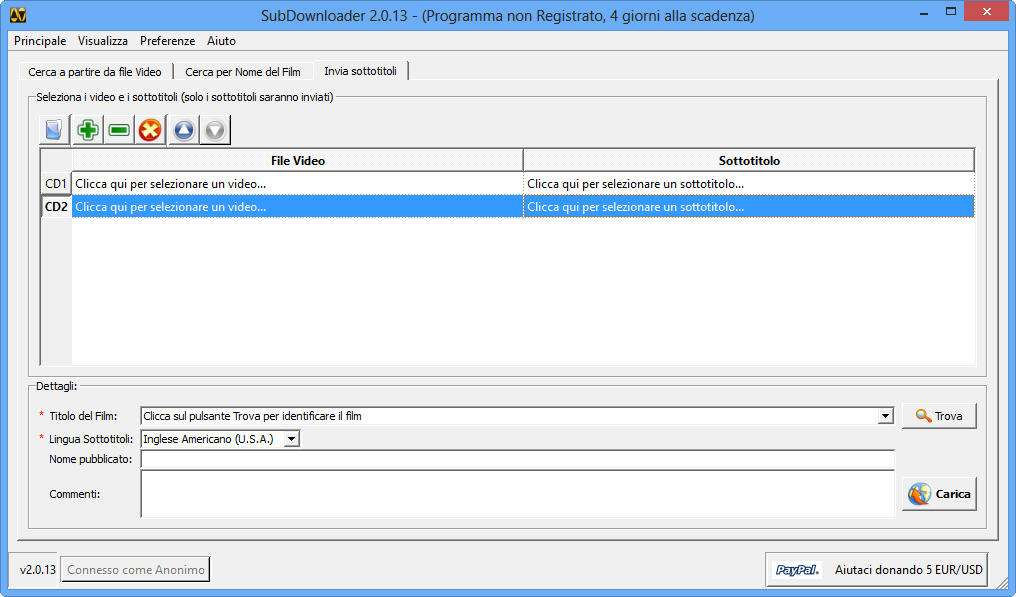Move selected row up with blue arrow
The width and height of the screenshot is (1016, 597).
184,130
